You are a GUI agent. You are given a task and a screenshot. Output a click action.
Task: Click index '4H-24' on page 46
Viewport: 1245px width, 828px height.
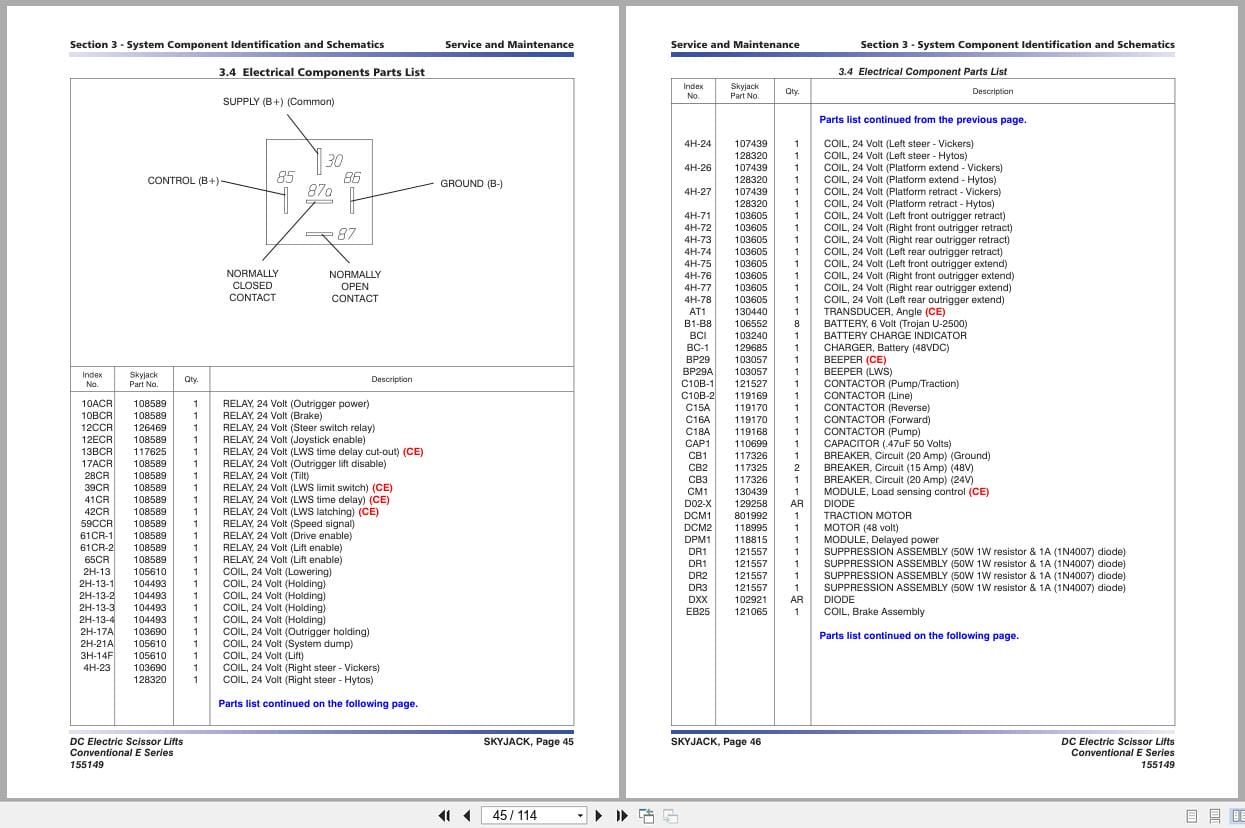tap(698, 144)
